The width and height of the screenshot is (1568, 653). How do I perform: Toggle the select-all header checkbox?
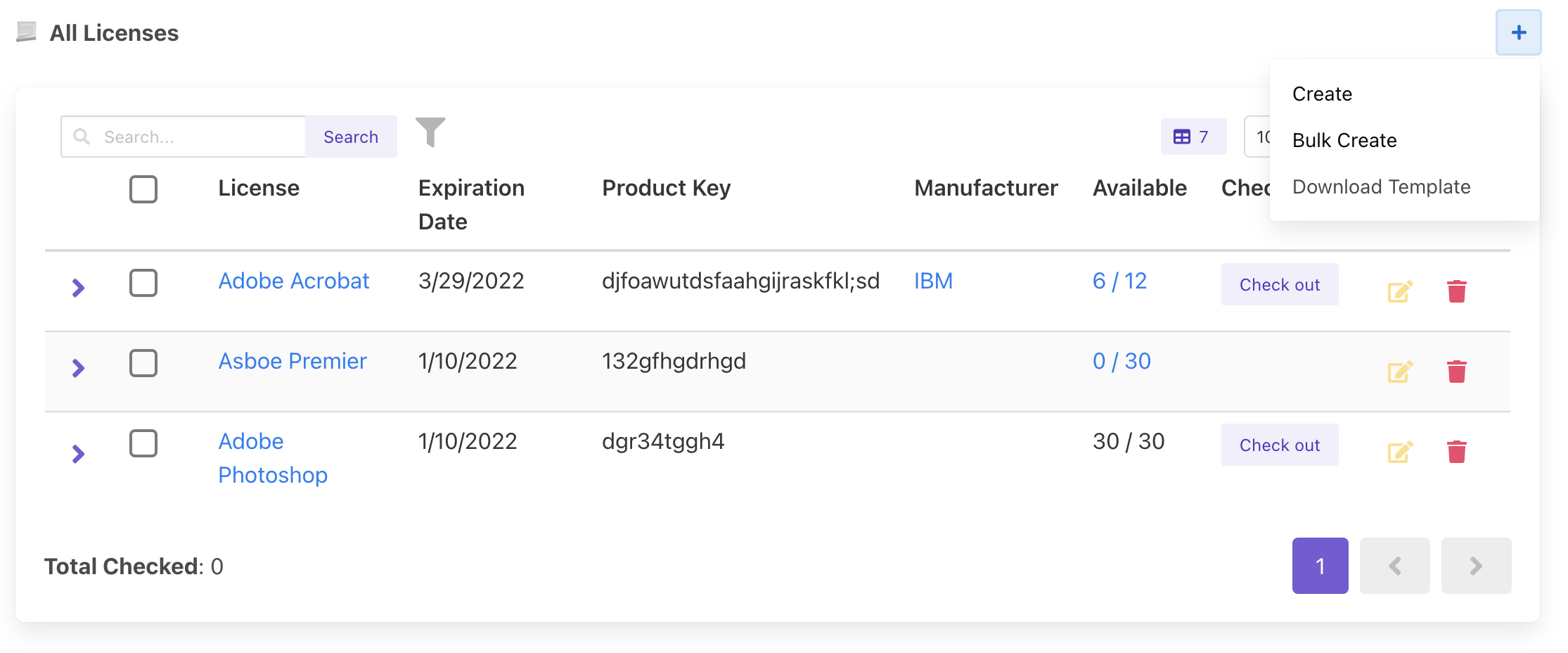click(x=143, y=189)
